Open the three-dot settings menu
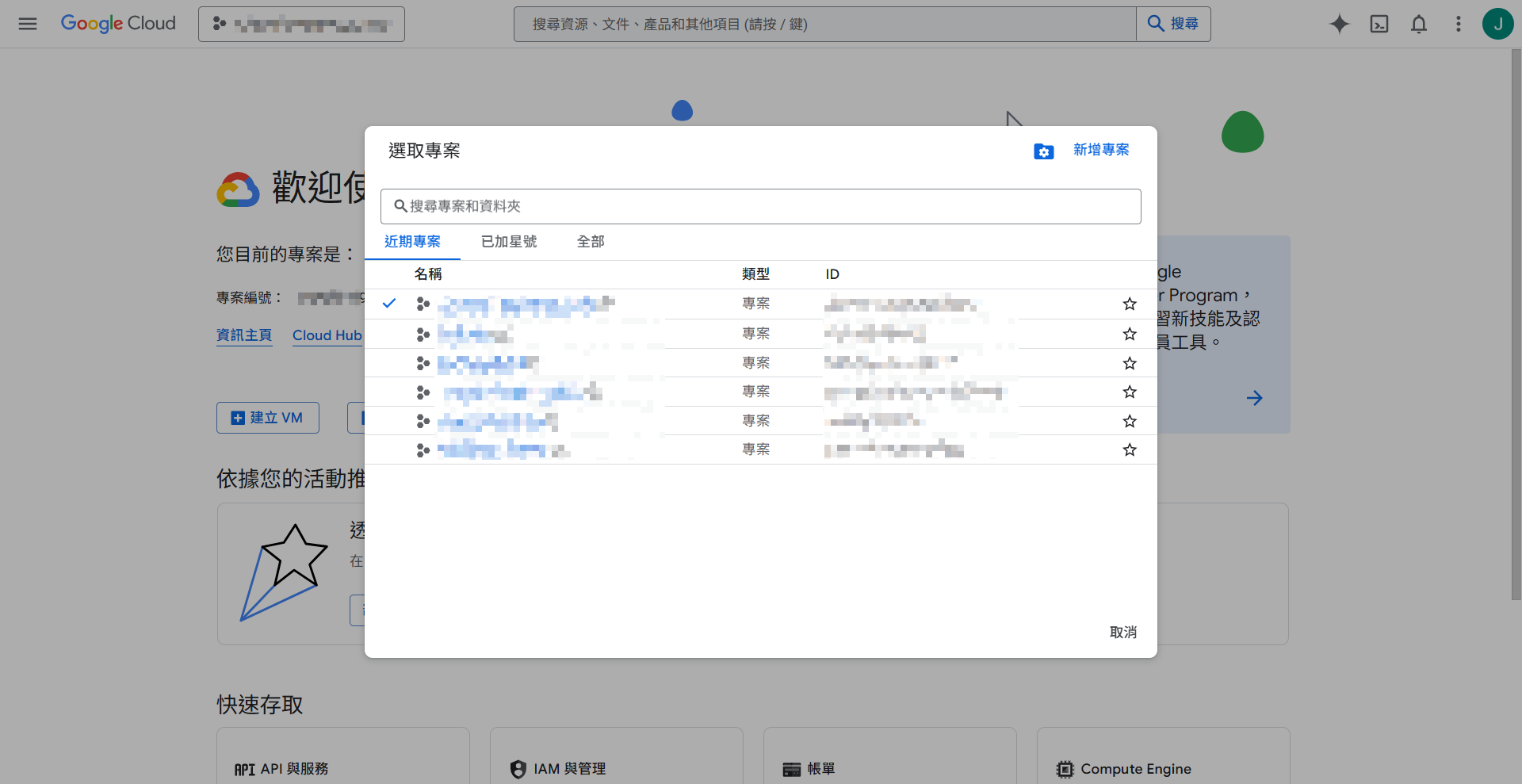 click(1458, 24)
